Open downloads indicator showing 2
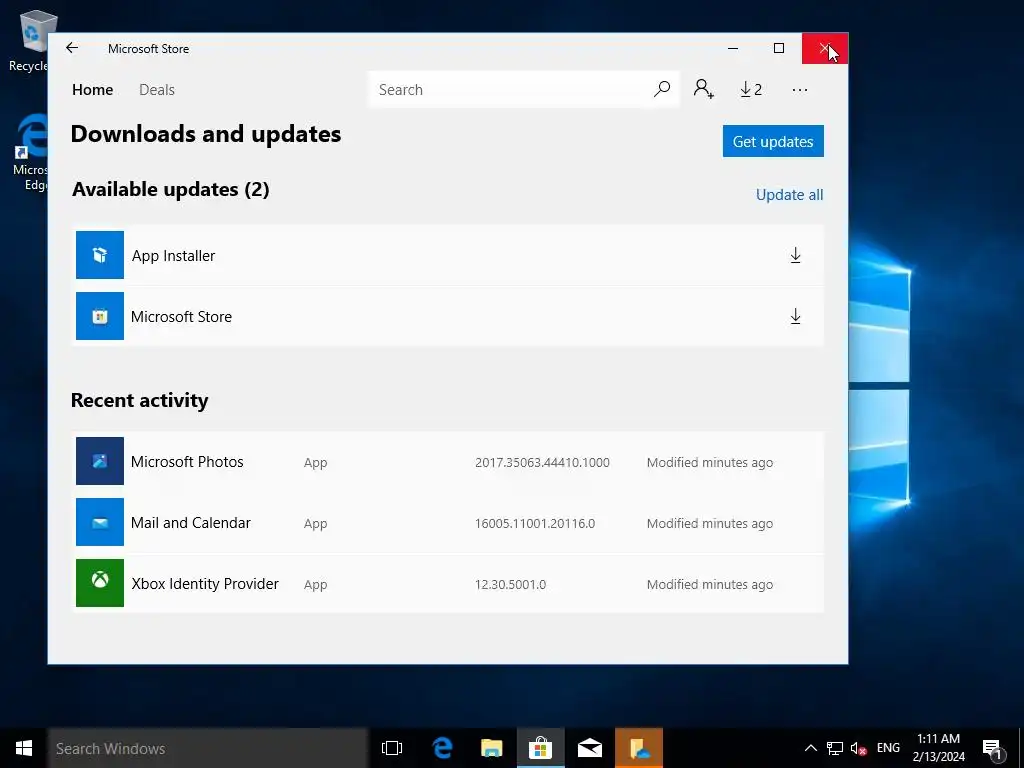Viewport: 1024px width, 768px height. pos(751,89)
